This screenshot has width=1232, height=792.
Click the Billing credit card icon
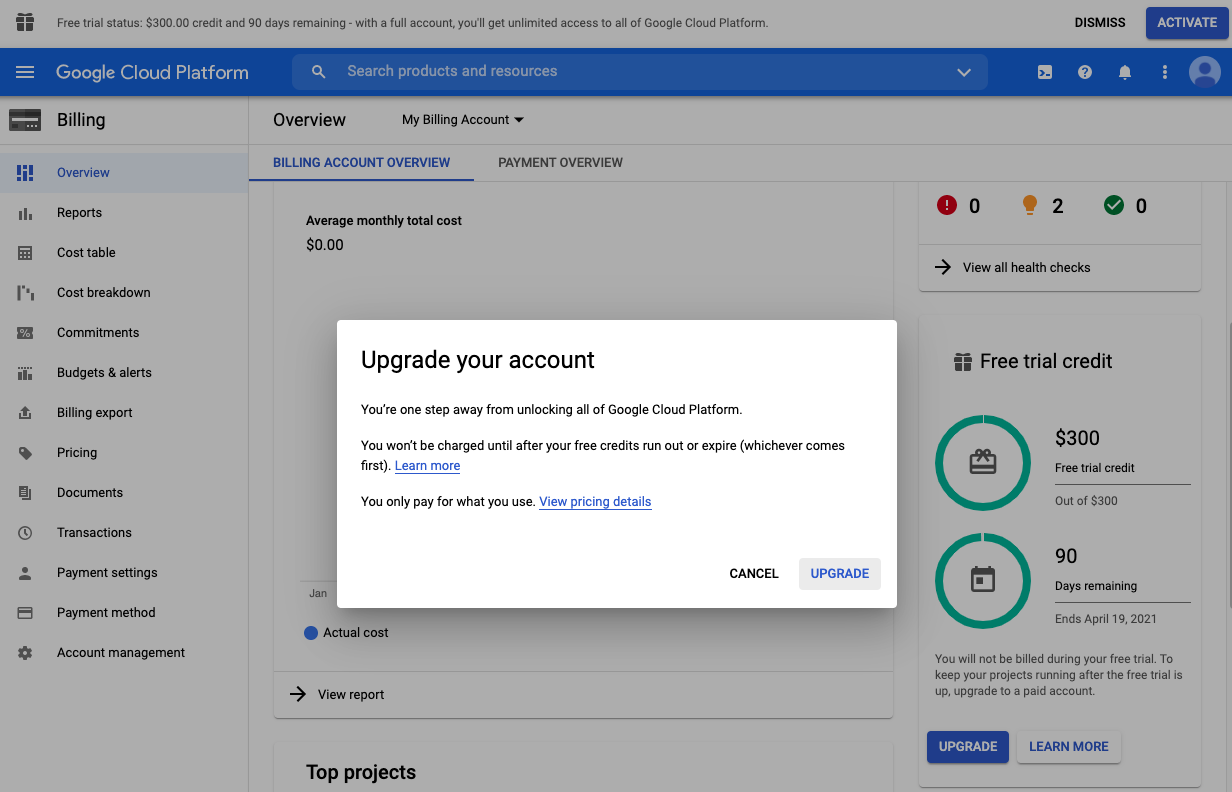pos(25,120)
